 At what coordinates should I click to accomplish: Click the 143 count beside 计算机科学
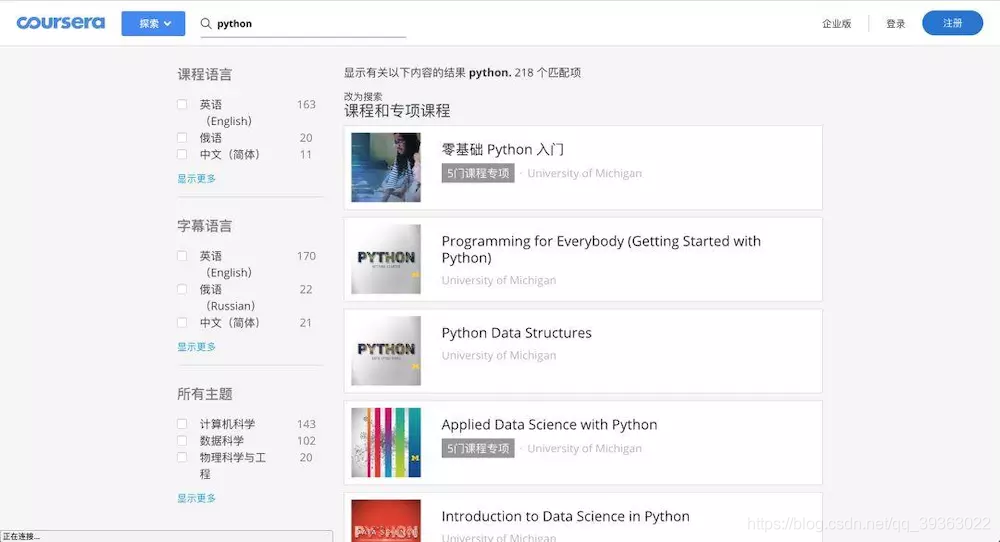click(306, 424)
